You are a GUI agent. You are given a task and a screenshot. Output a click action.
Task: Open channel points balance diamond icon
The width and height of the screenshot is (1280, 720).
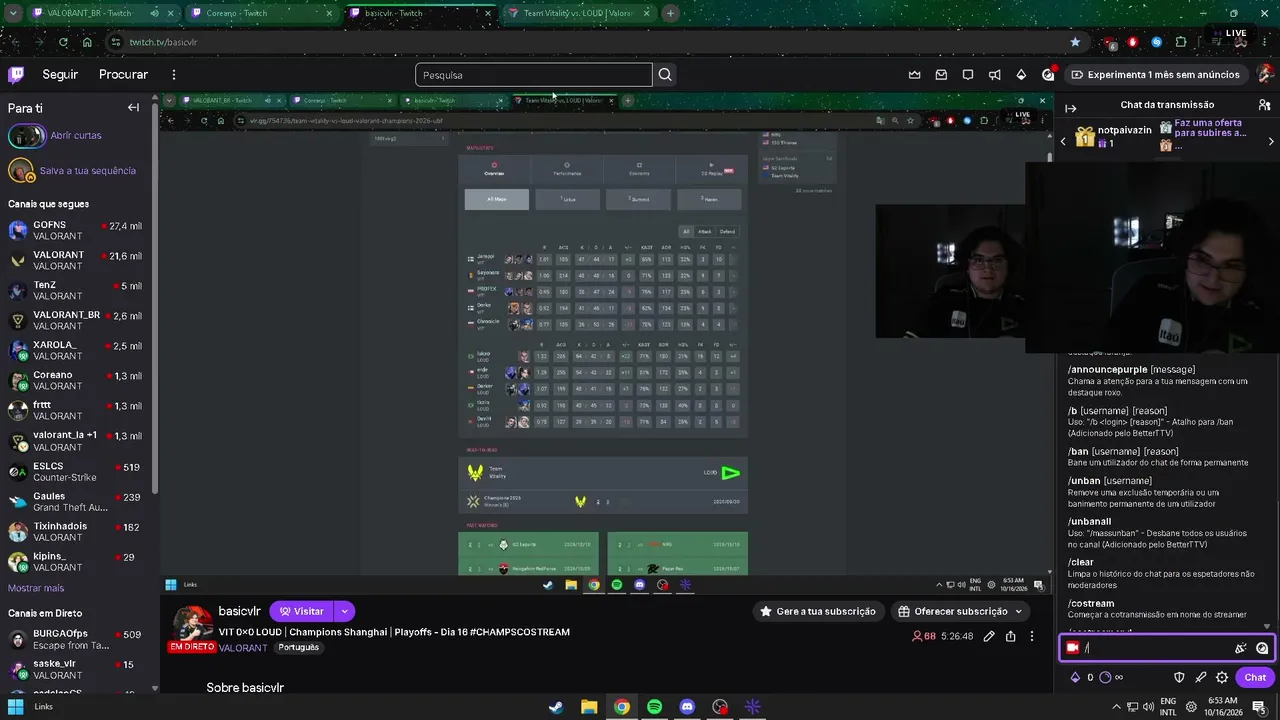[x=1076, y=677]
